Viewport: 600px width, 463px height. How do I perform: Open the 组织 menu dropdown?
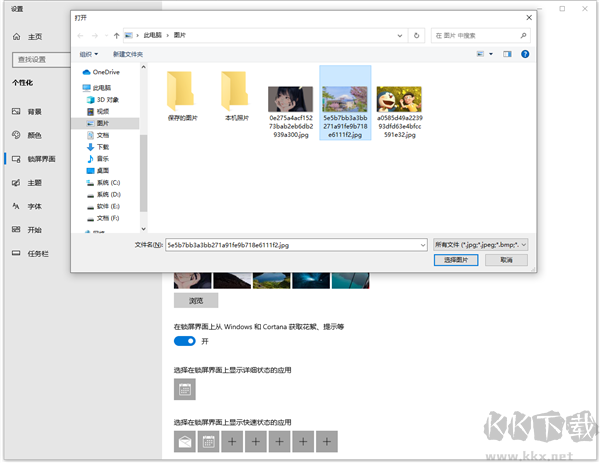click(89, 54)
